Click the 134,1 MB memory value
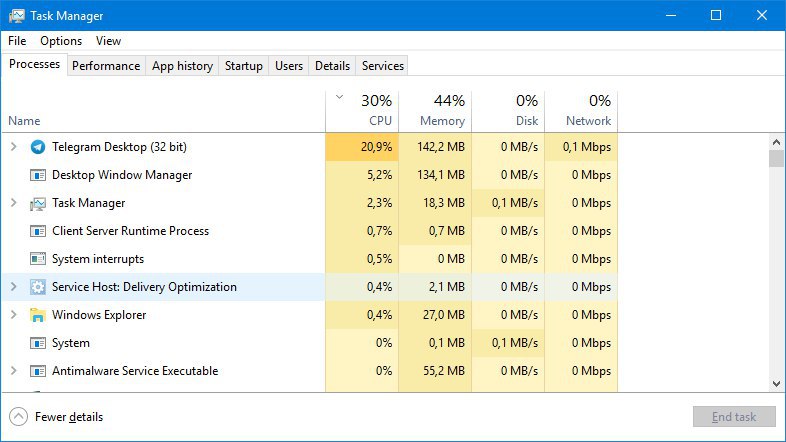The image size is (786, 442). (x=441, y=175)
